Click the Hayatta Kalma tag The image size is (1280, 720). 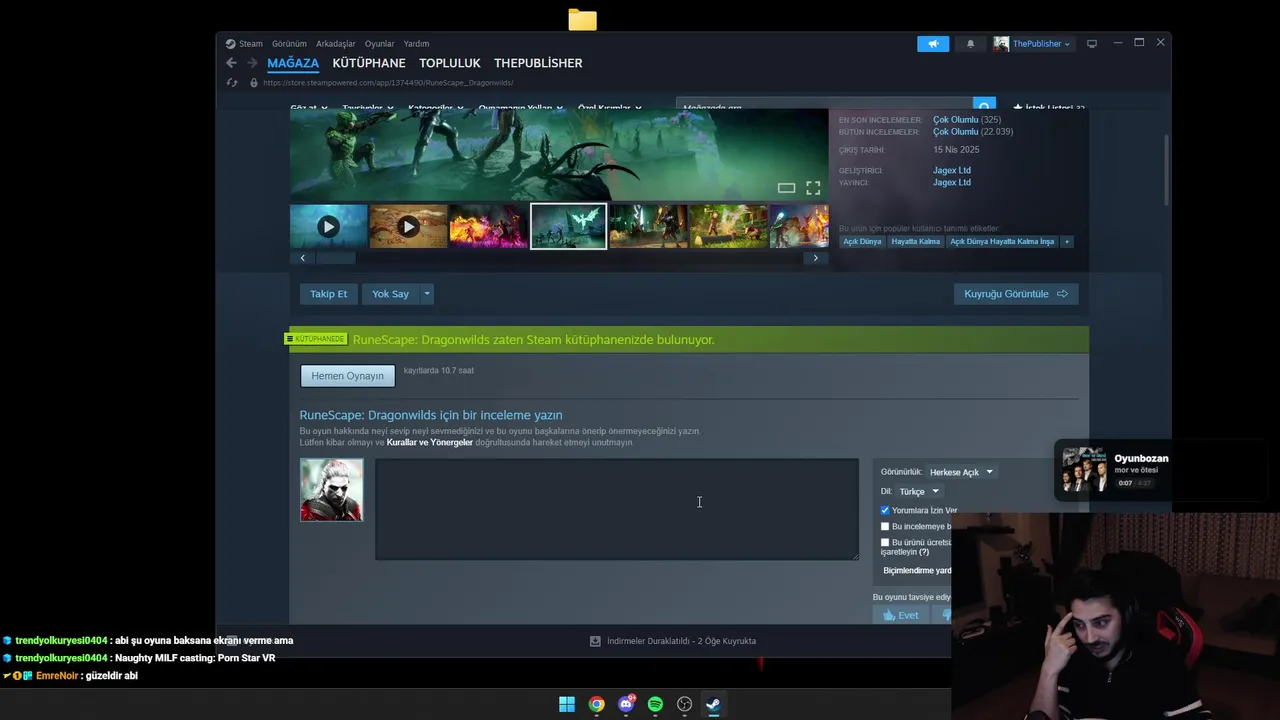(916, 241)
